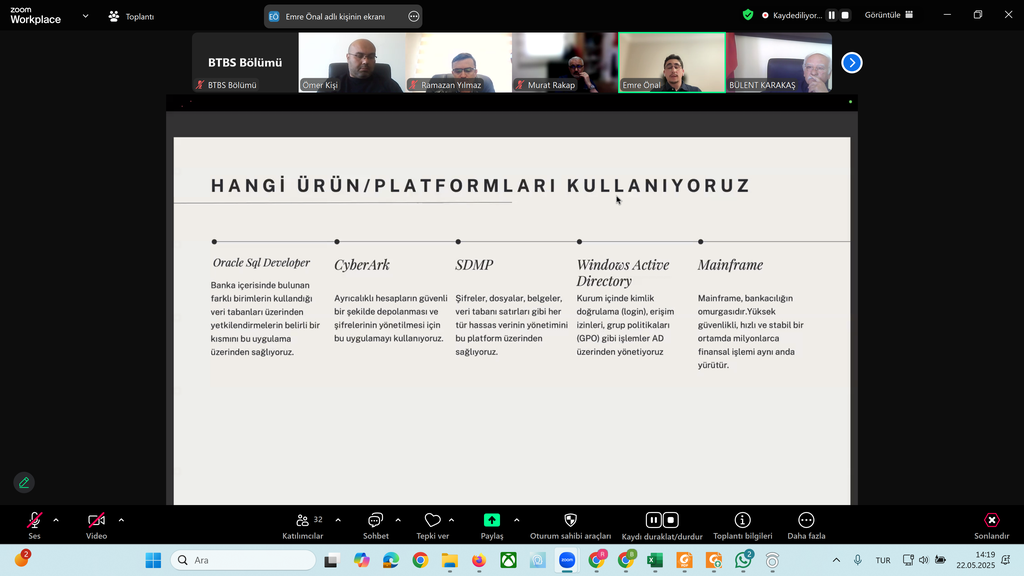Viewport: 1024px width, 576px height.
Task: Open the Windows Start menu
Action: coord(153,560)
